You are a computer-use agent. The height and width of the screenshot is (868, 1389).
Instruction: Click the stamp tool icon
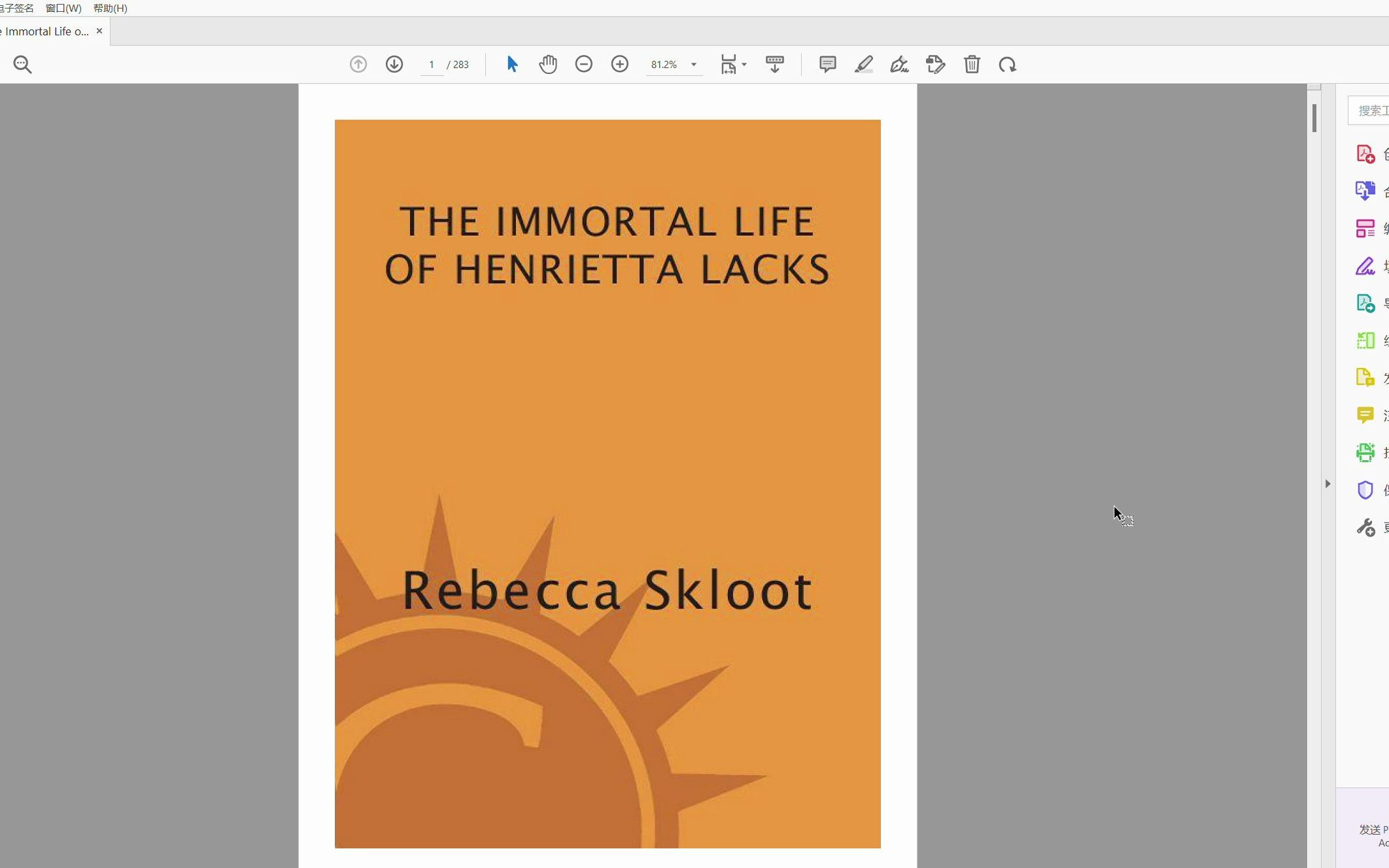click(x=936, y=64)
